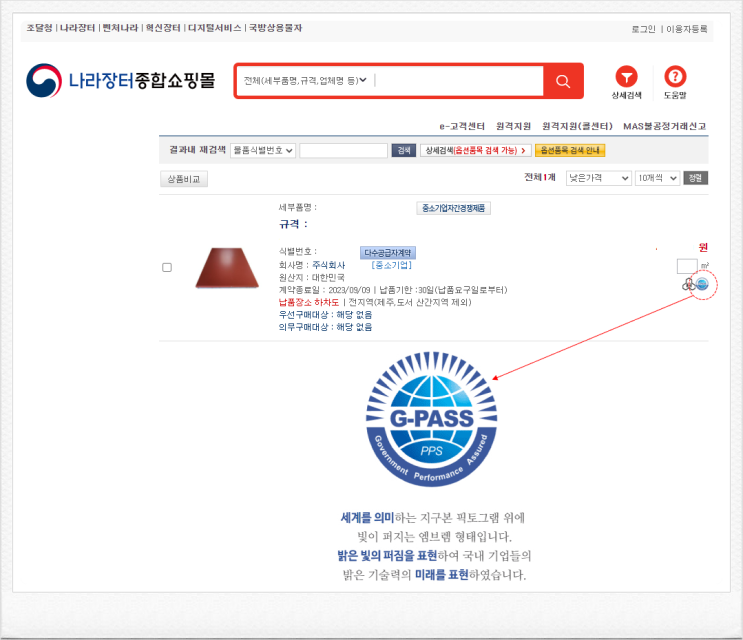Screen dimensions: 743x640
Task: Open the 조달청 top menu link
Action: point(39,28)
